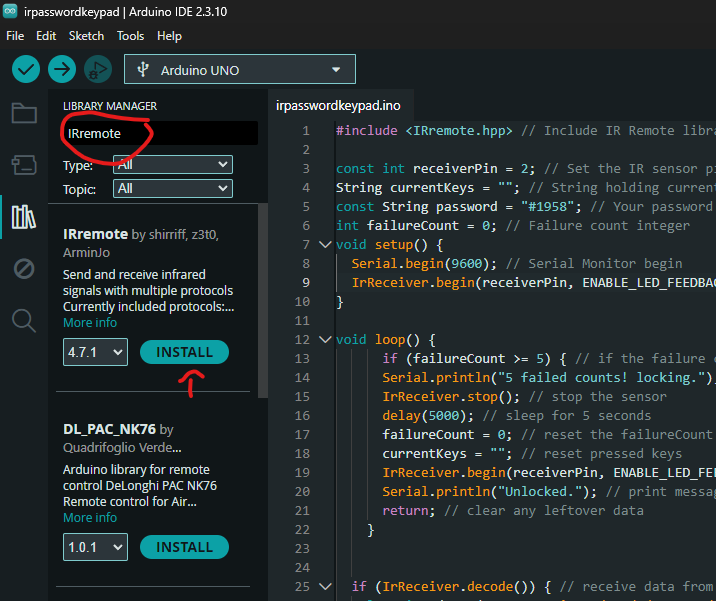716x601 pixels.
Task: Click line number 1 in the gutter
Action: pos(305,131)
